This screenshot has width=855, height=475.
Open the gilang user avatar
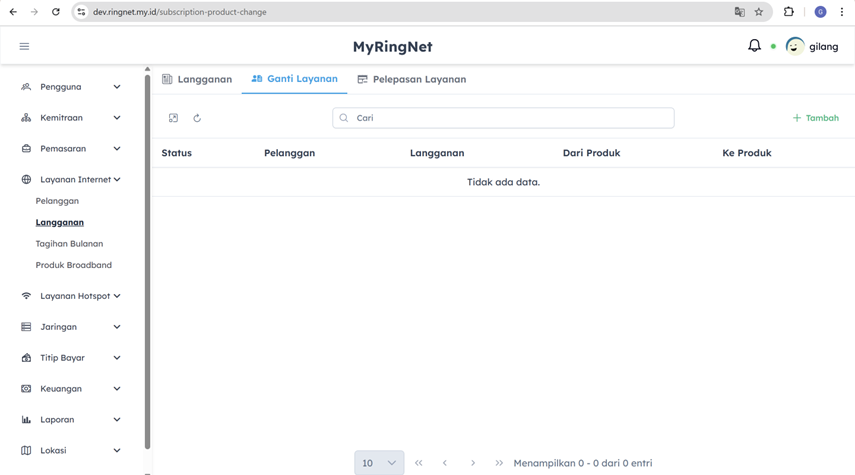point(795,46)
